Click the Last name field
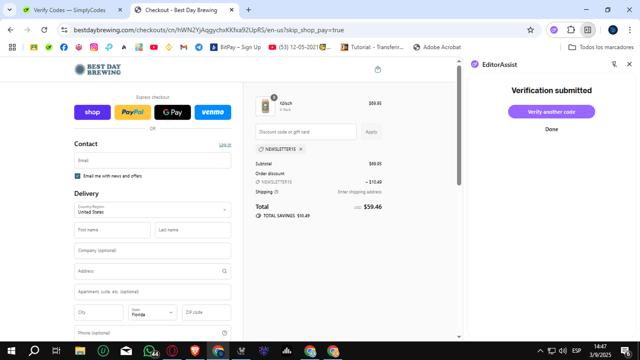 [x=193, y=230]
